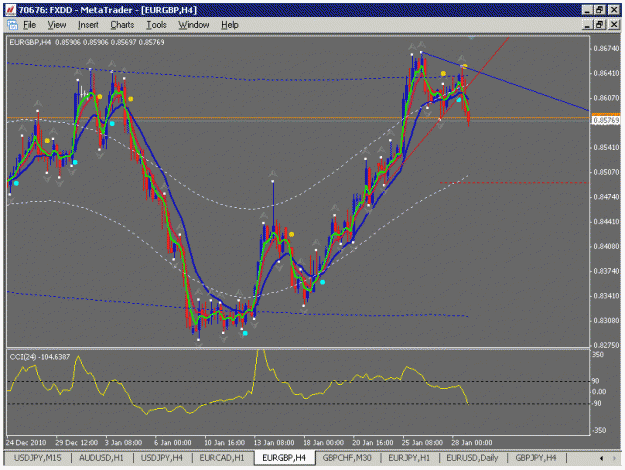
Task: Open the Window menu
Action: [194, 25]
